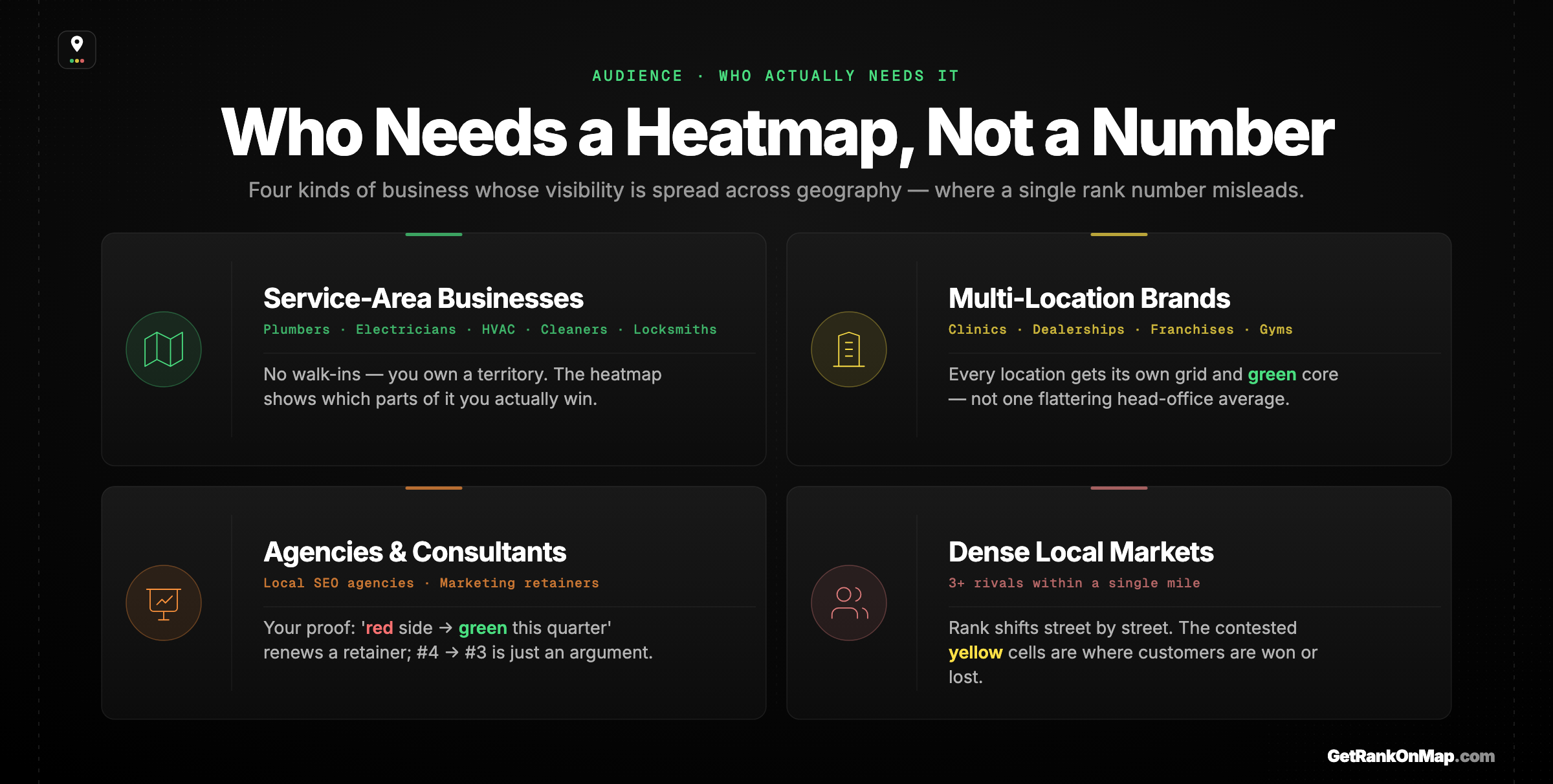The height and width of the screenshot is (784, 1553).
Task: Click the 'Electricians' tag
Action: pyautogui.click(x=406, y=329)
